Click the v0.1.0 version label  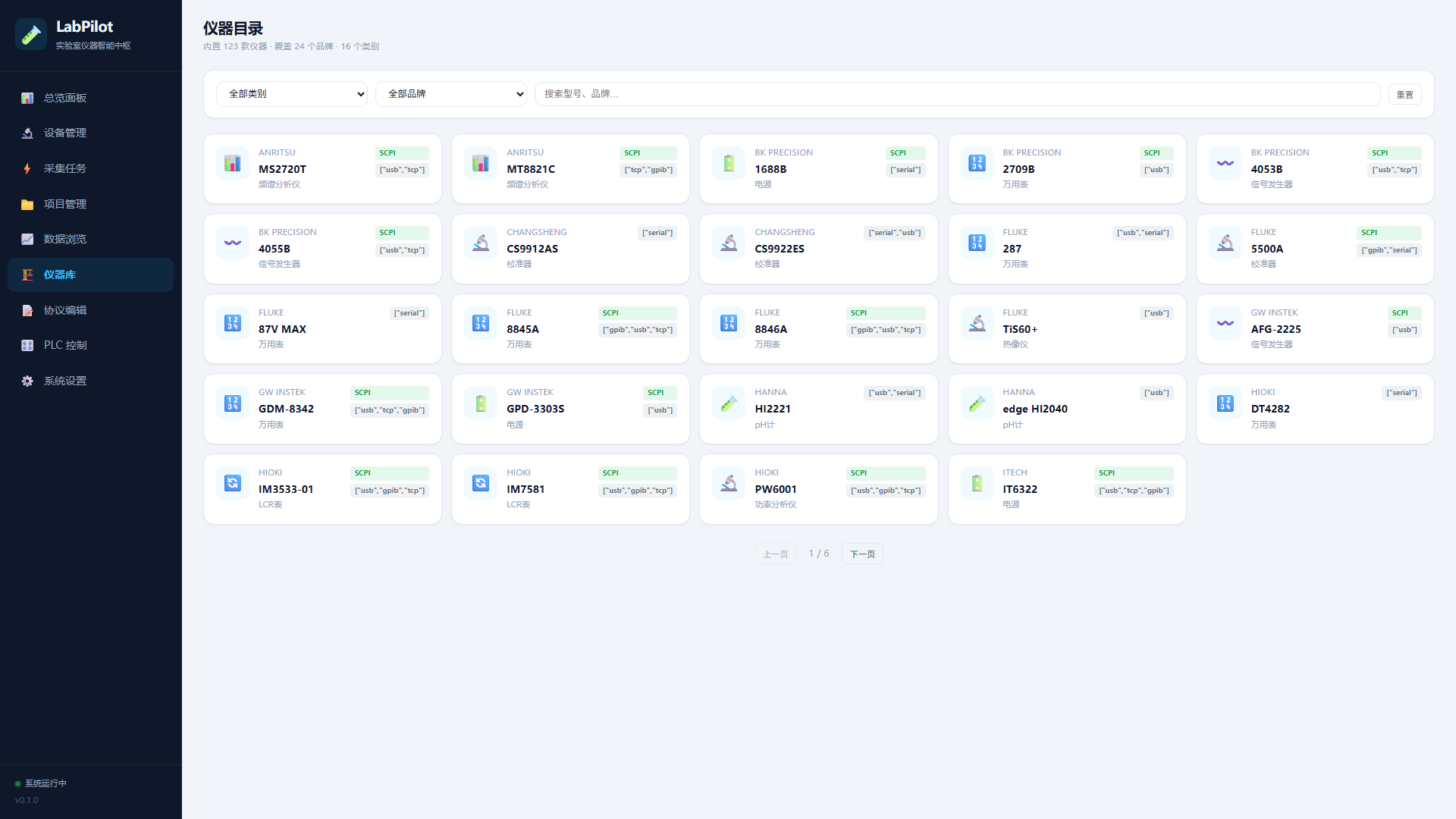[27, 800]
